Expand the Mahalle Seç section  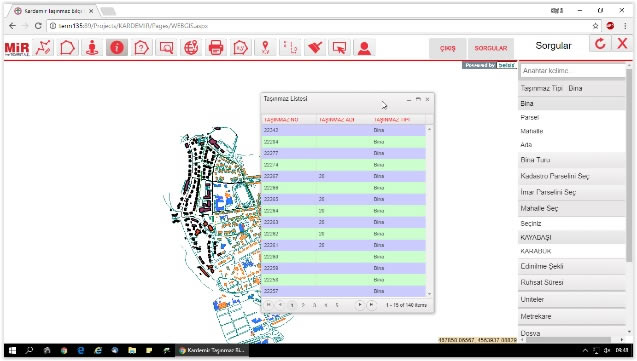point(572,208)
